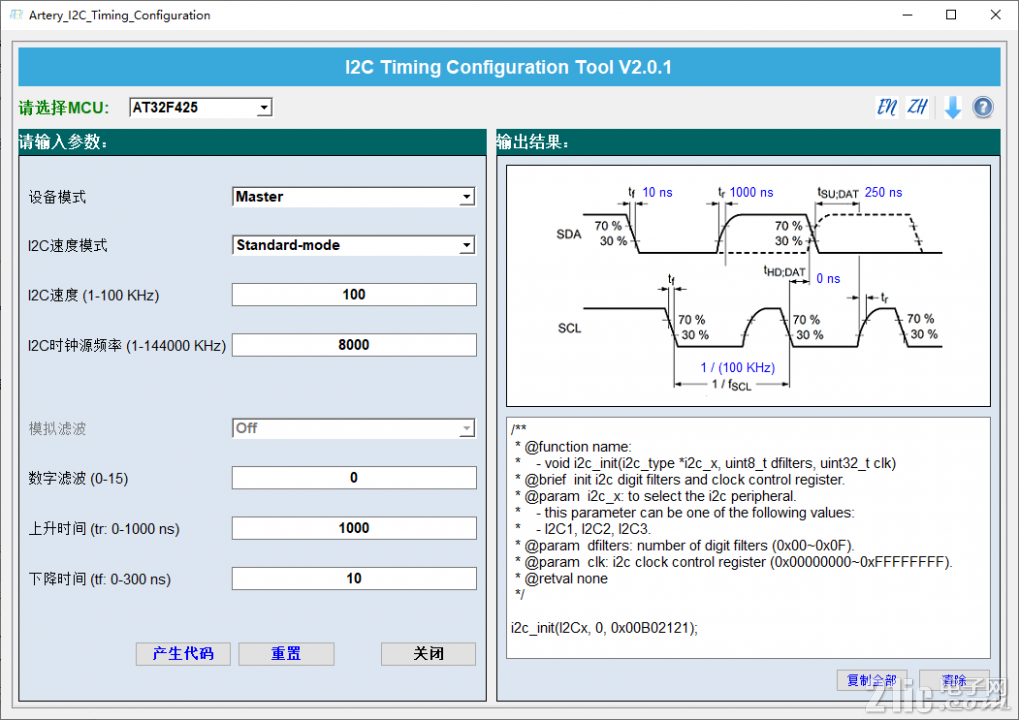Click the SDA signal label in diagram
Screen dimensions: 1019x720
point(569,234)
